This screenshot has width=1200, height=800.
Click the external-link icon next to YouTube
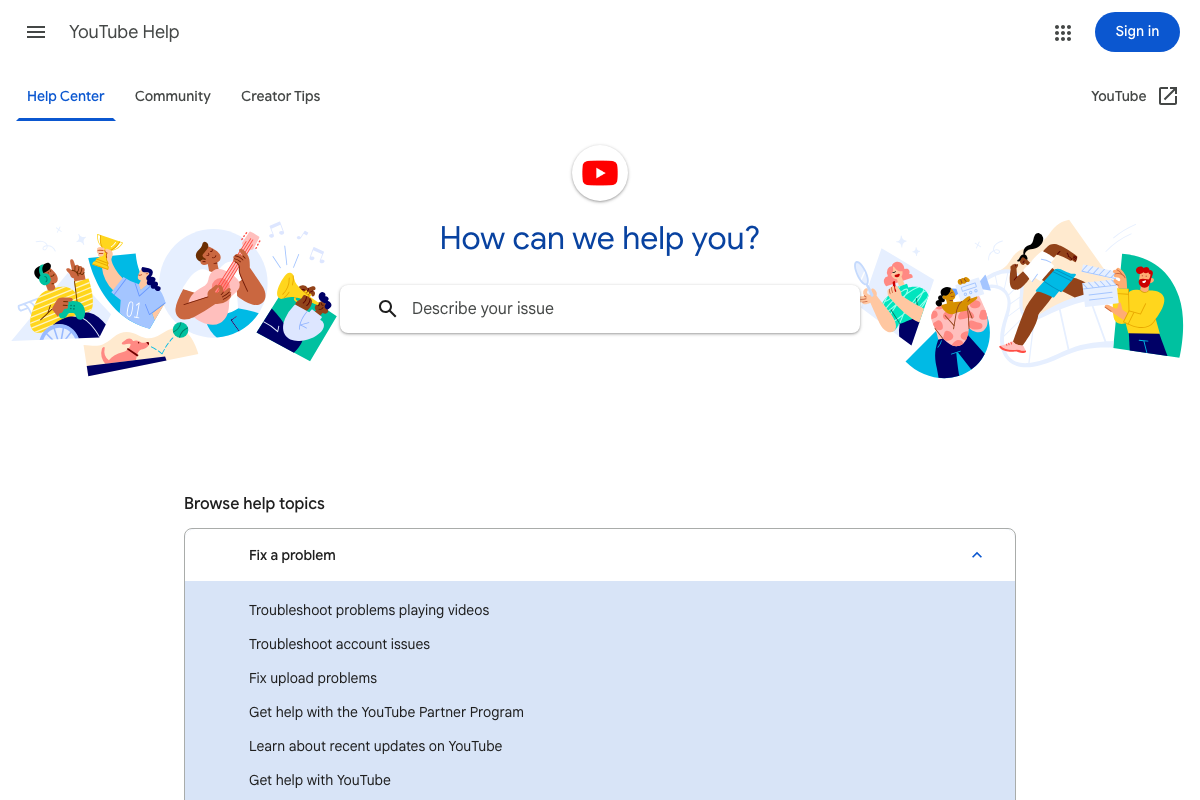coord(1168,96)
